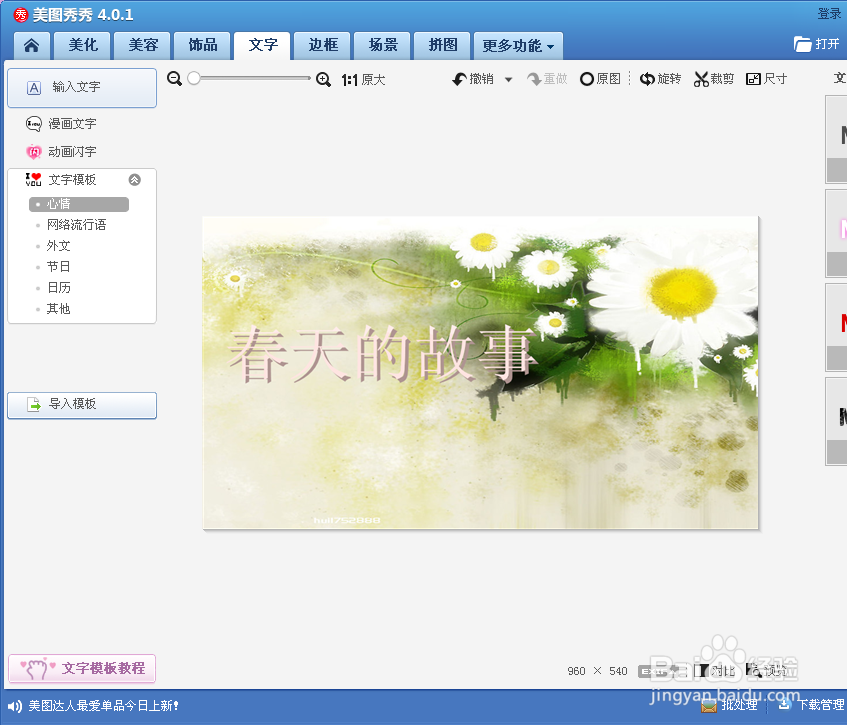View the 原图 original image

pyautogui.click(x=600, y=78)
